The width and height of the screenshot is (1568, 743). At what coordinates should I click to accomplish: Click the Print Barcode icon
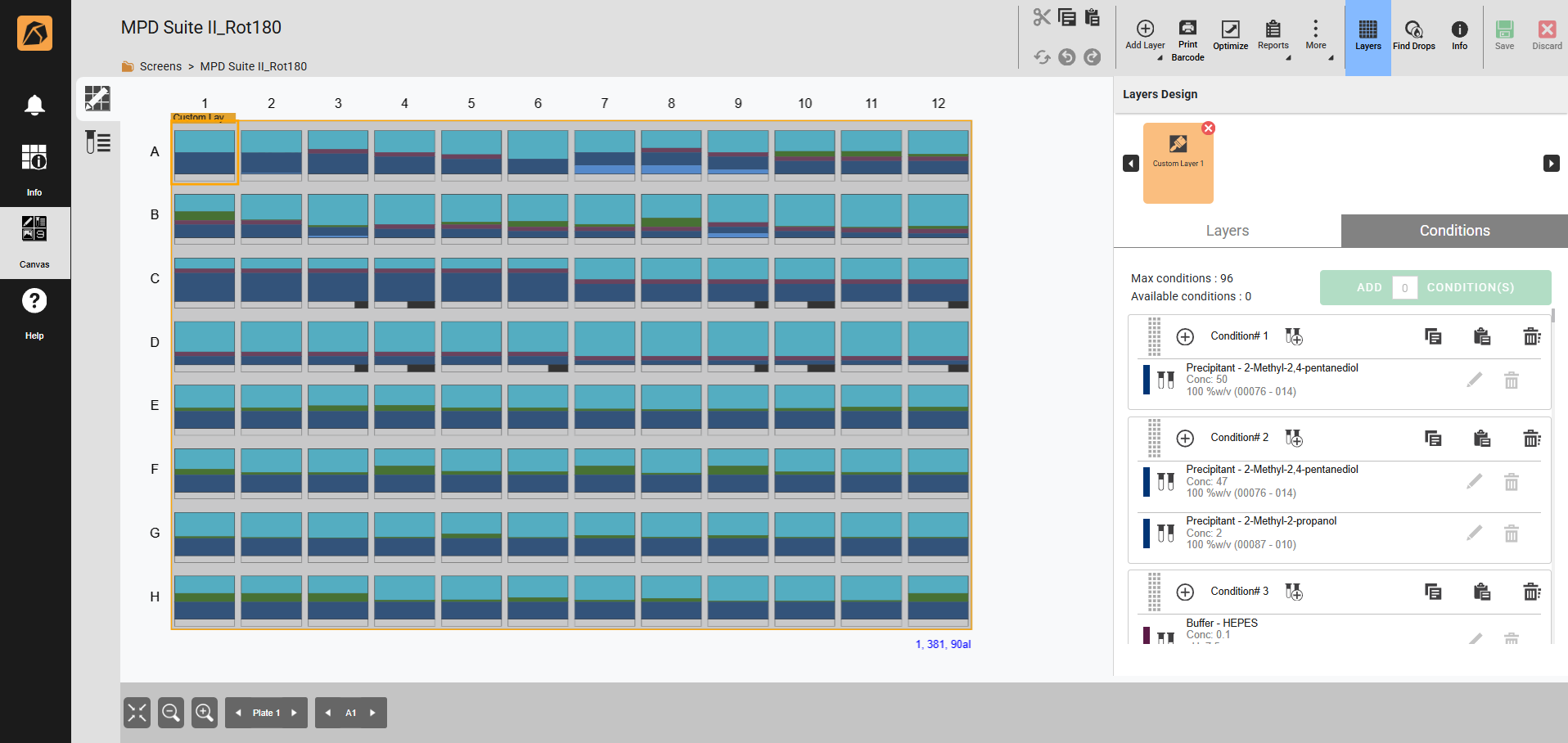[1187, 39]
